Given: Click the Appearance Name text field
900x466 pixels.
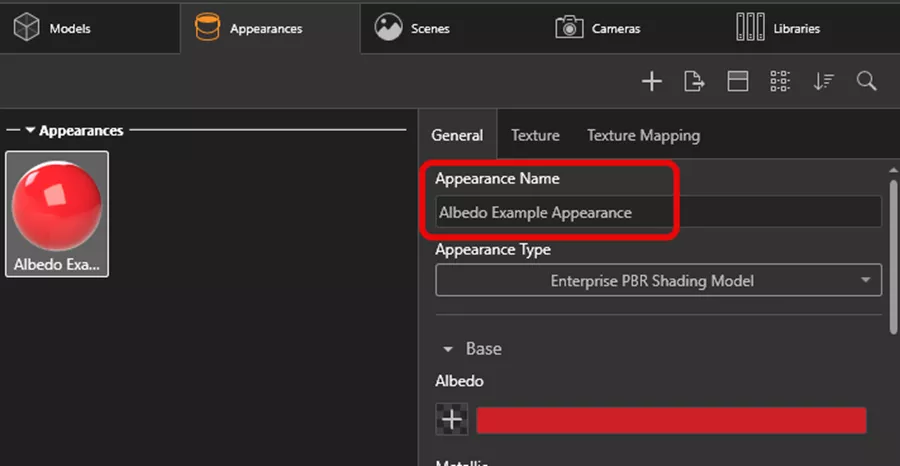Looking at the screenshot, I should [658, 212].
